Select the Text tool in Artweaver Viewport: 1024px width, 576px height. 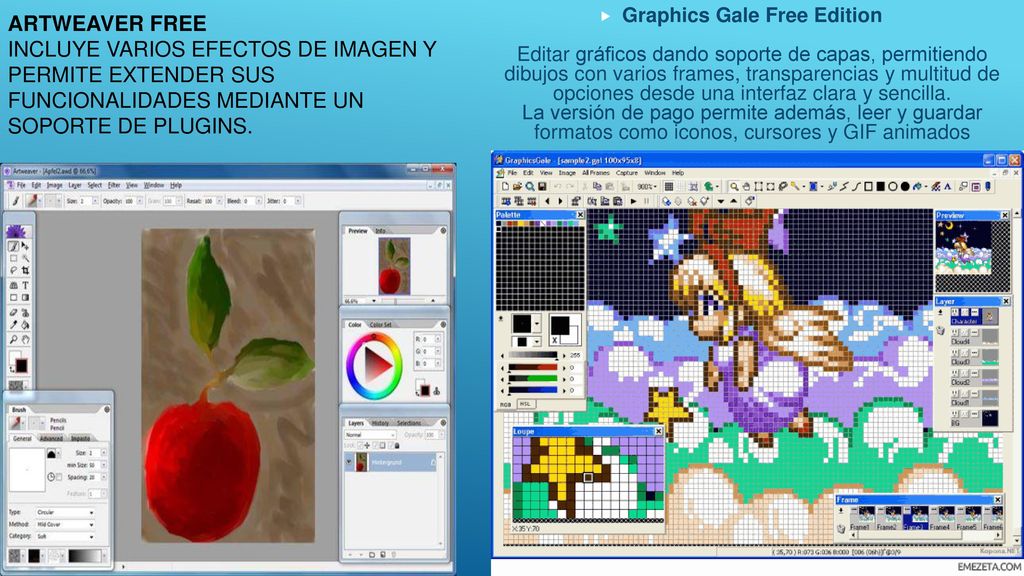pos(25,285)
